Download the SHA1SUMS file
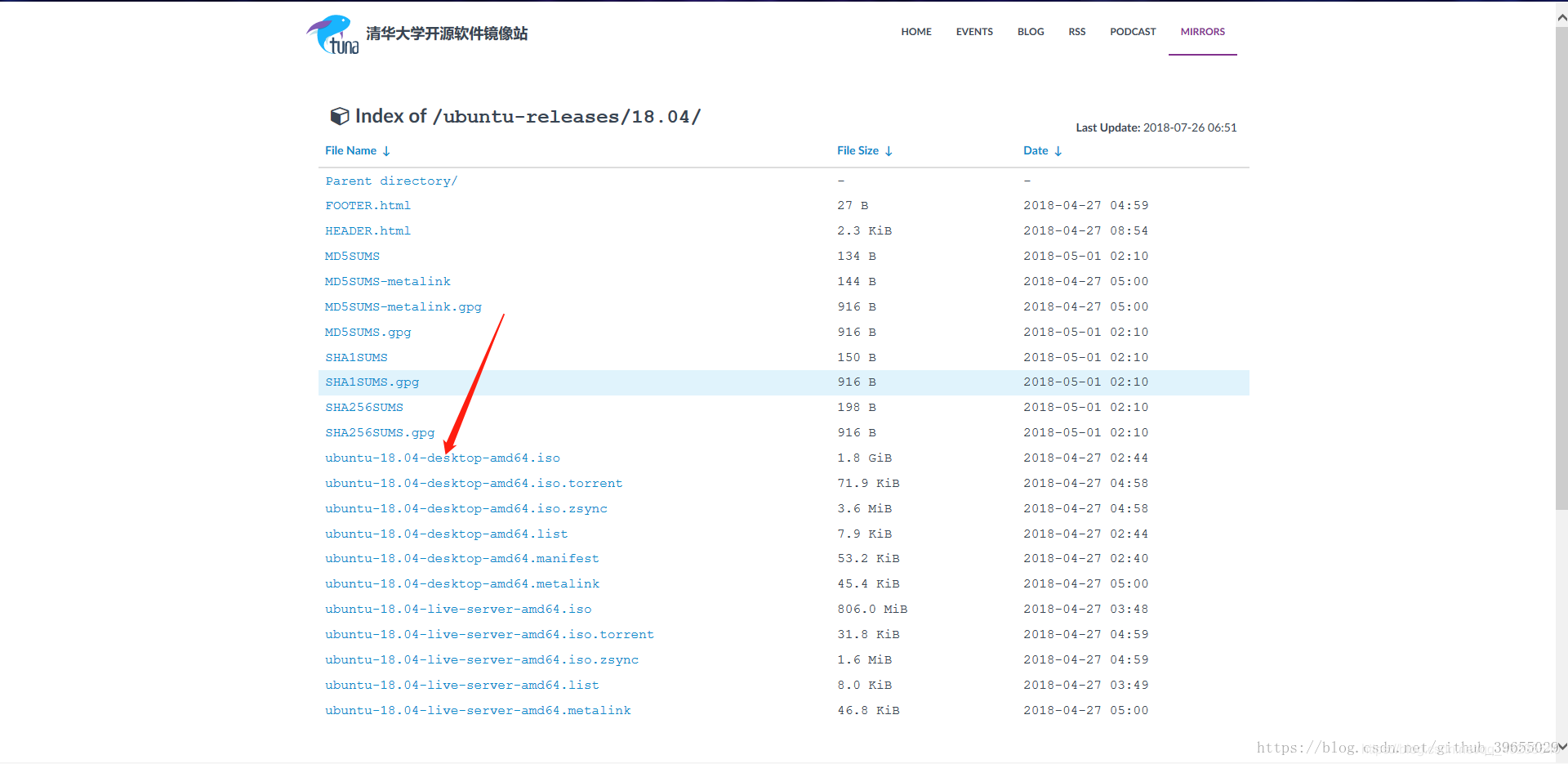Screen dimensions: 1568x764 [356, 358]
